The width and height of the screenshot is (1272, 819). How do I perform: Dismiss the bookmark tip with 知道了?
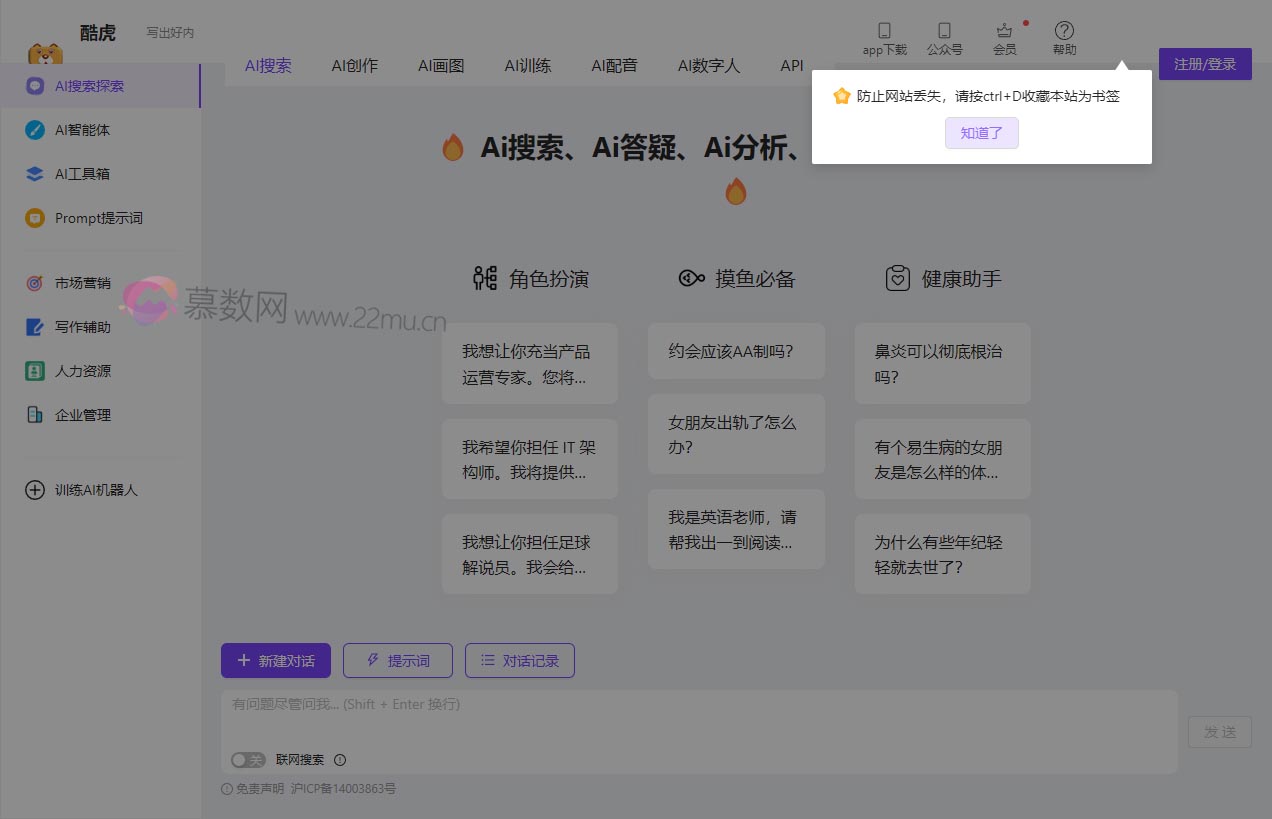(x=981, y=132)
